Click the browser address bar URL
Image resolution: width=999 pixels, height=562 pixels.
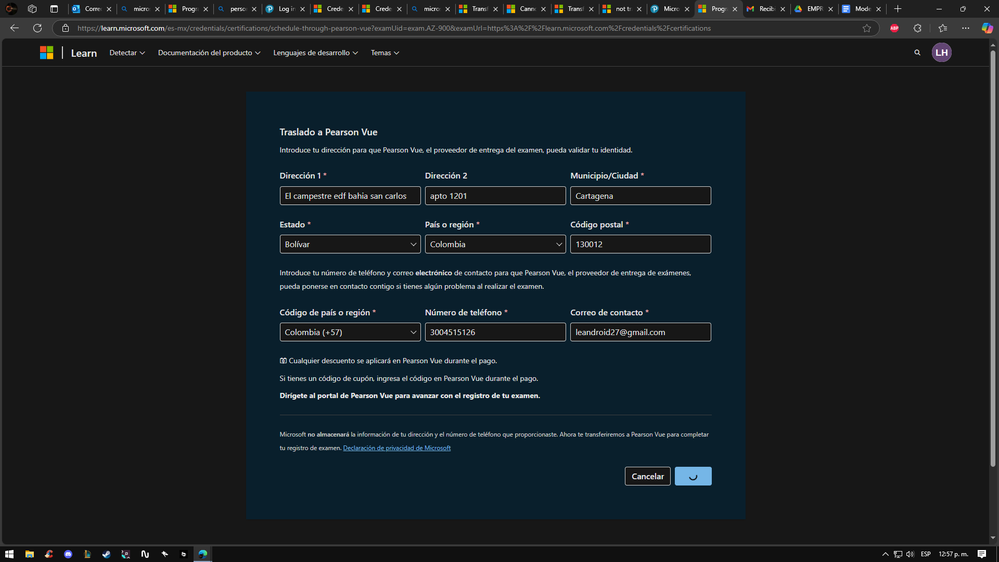394,28
